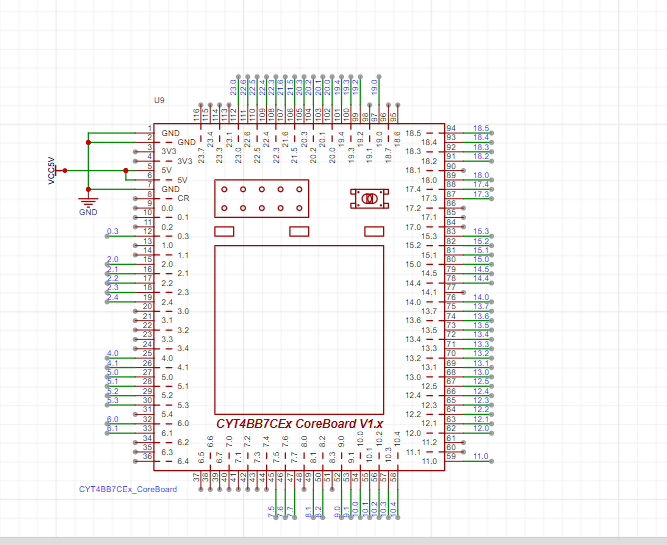Click pin number 58 at bottom right
Screen dimensions: 667x545
(393, 477)
